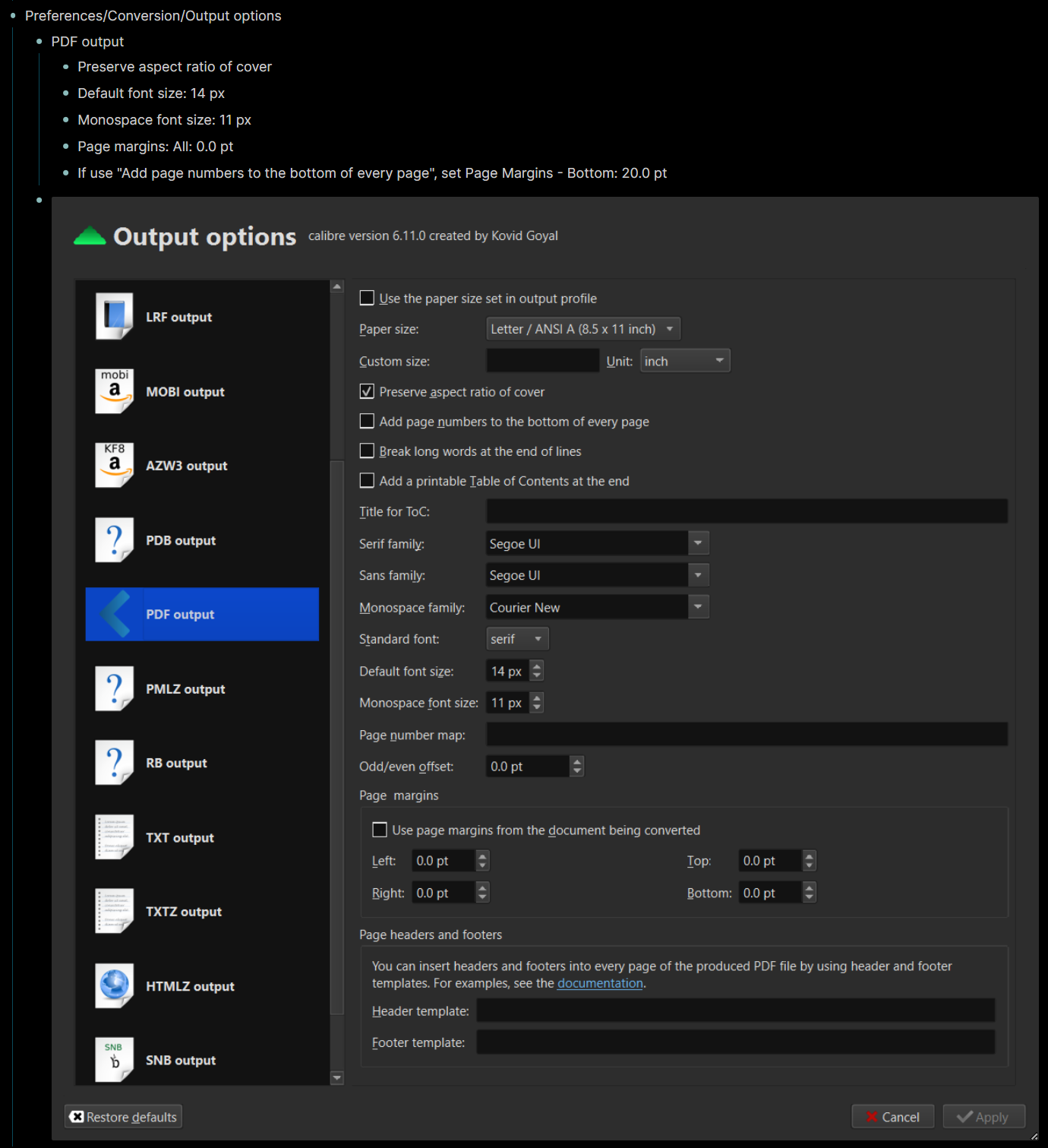Image resolution: width=1048 pixels, height=1148 pixels.
Task: Open the Paper size dropdown
Action: (x=582, y=329)
